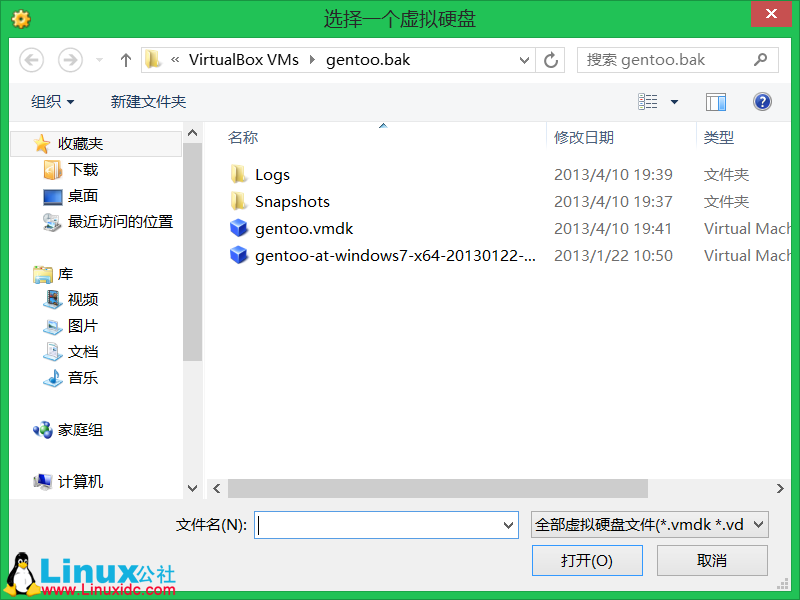Select the gentoo.vmdk disk file
Image resolution: width=800 pixels, height=600 pixels.
[x=304, y=228]
